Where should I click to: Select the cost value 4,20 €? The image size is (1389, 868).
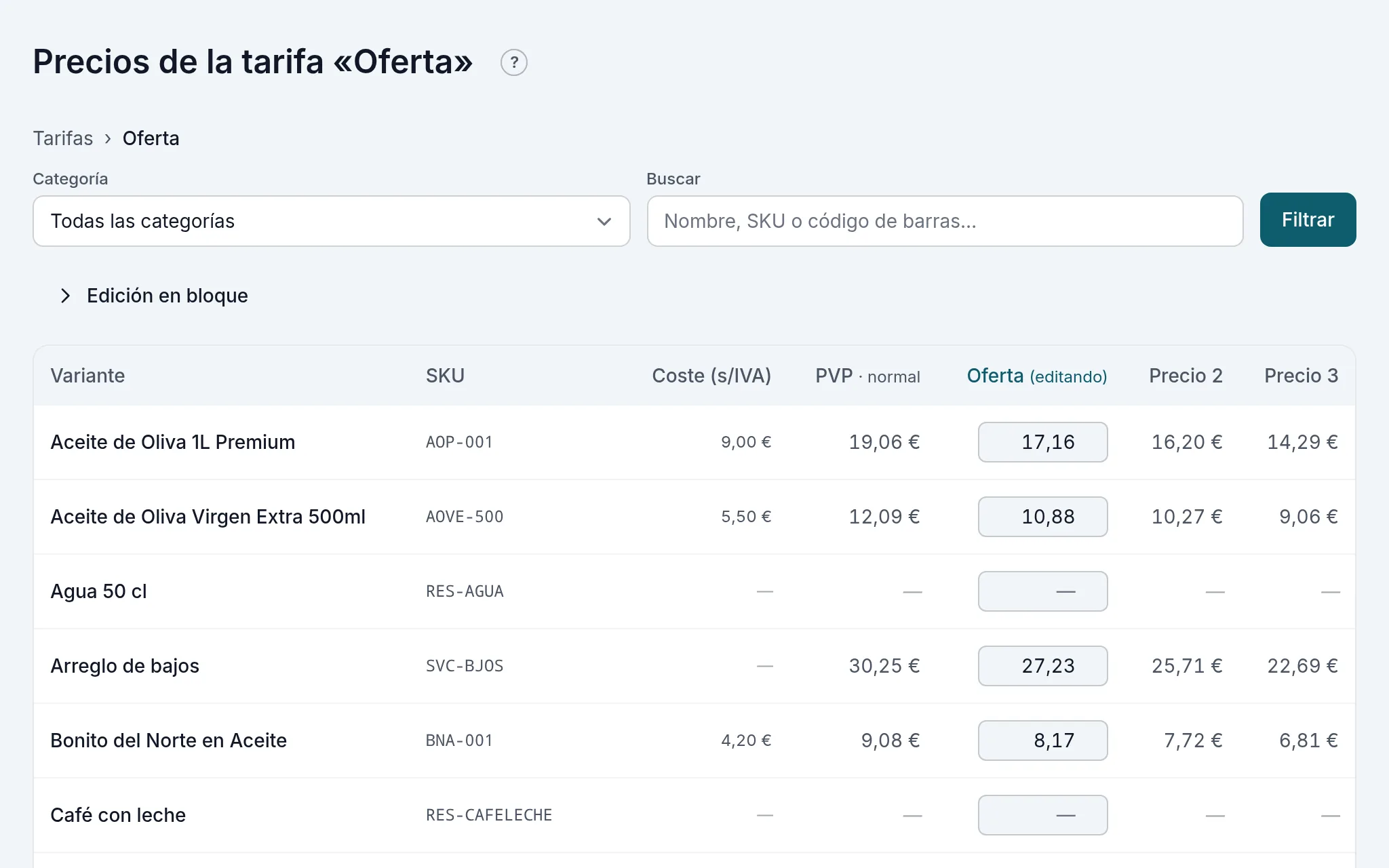coord(746,741)
